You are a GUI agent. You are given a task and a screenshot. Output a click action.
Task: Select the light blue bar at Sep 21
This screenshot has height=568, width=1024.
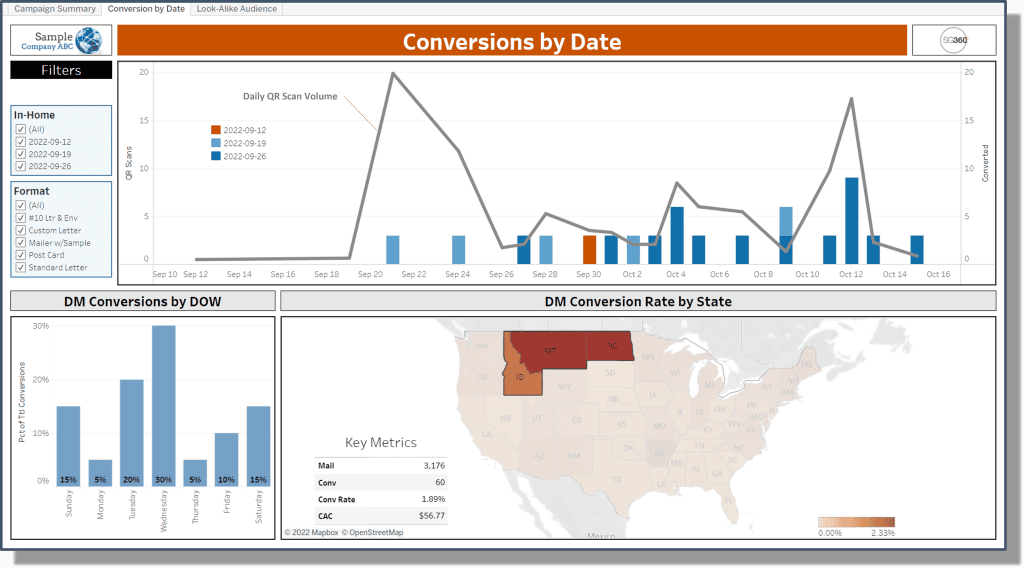pos(392,249)
